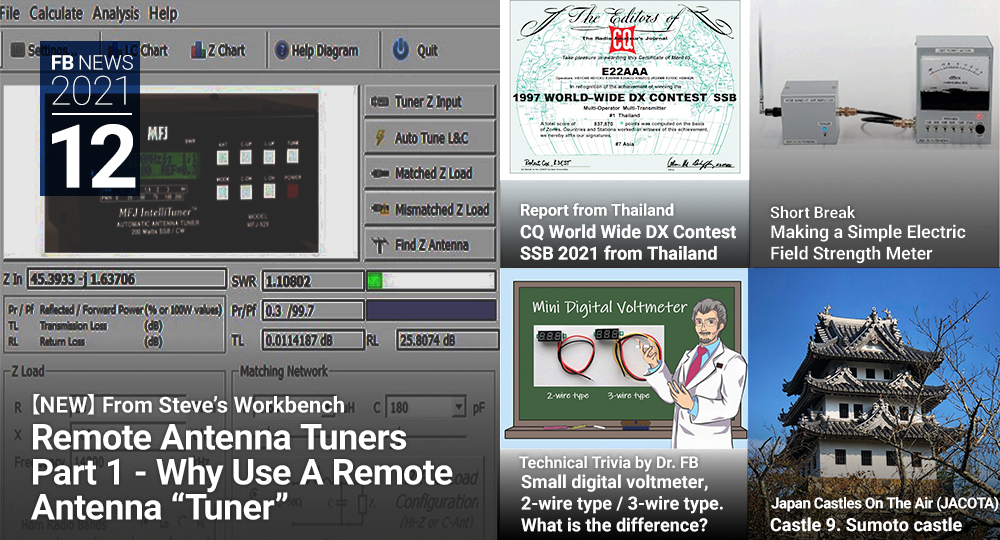
Task: Click the Pr/Pf value field 0.3 /99.7
Action: [x=312, y=310]
